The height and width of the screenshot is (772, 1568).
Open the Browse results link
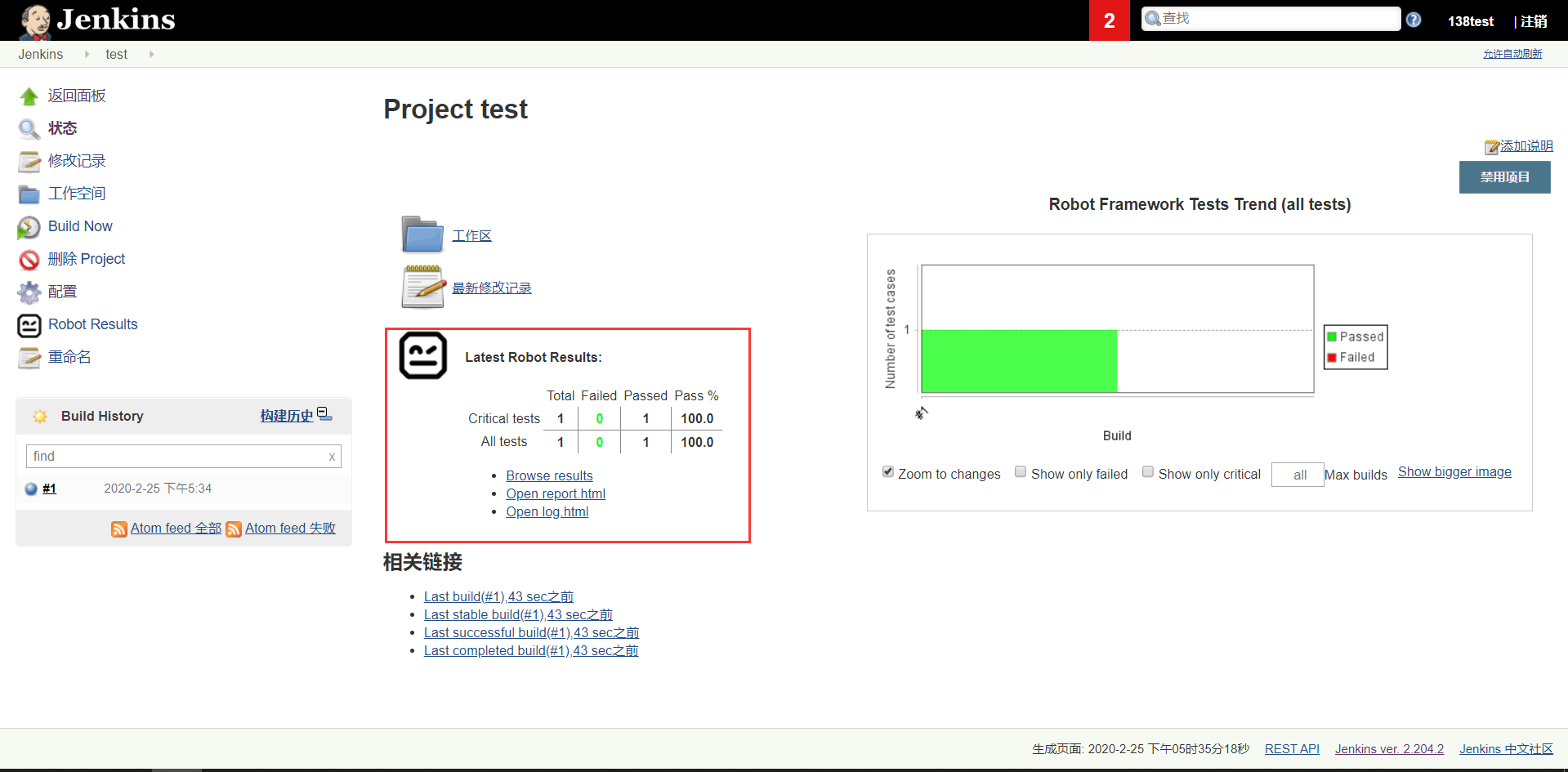coord(549,475)
